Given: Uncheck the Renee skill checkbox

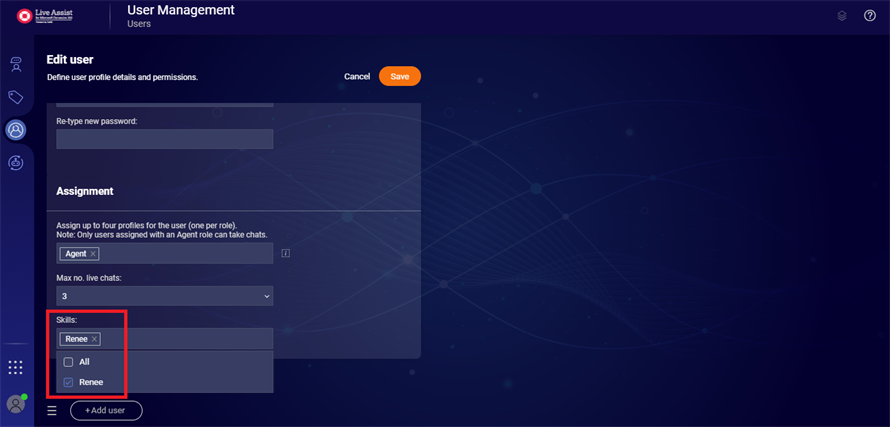Looking at the screenshot, I should click(x=69, y=382).
